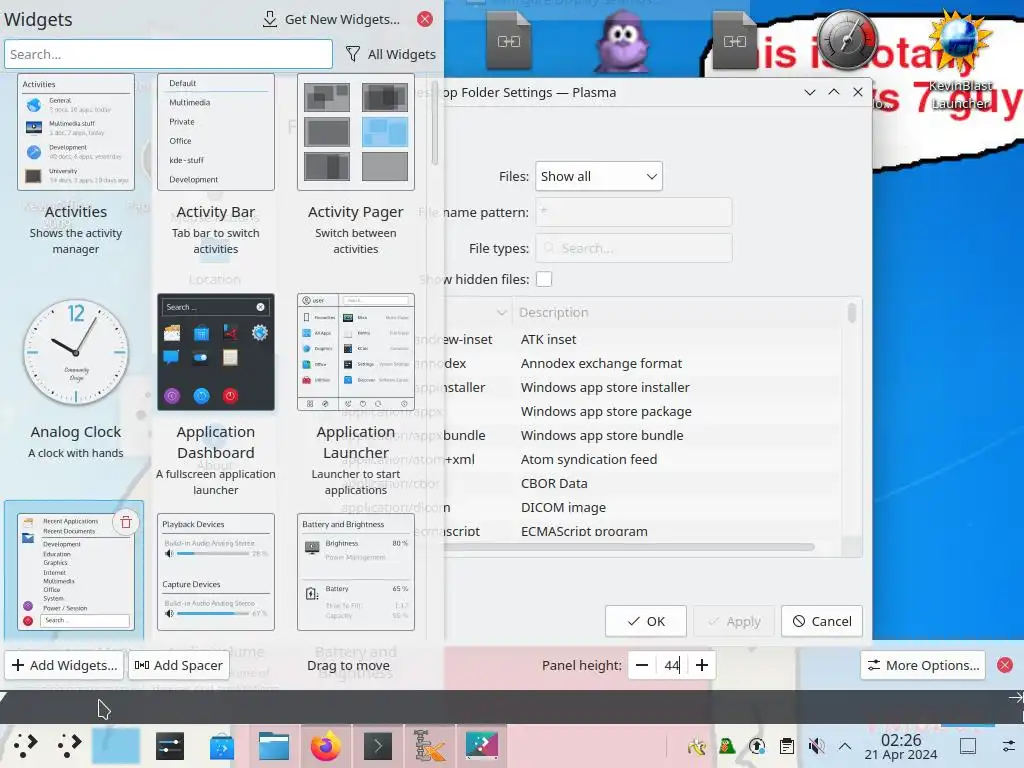The width and height of the screenshot is (1024, 768).
Task: Select the Audio Volume widget thumbnail
Action: [216, 572]
